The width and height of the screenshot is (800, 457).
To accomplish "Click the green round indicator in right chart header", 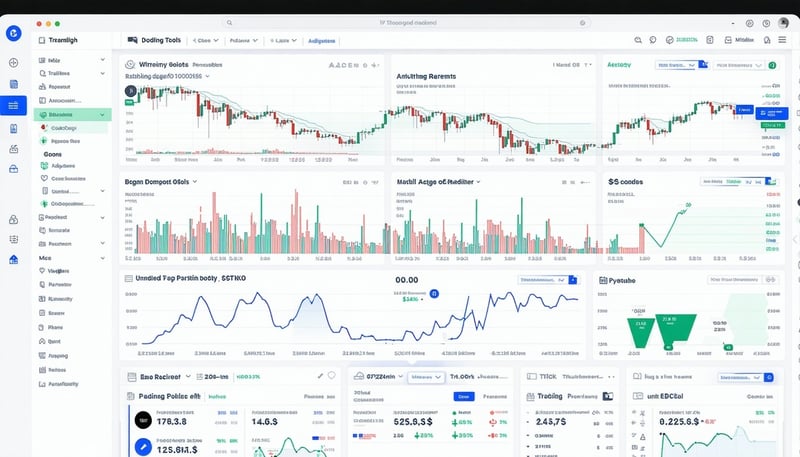I will [x=770, y=64].
